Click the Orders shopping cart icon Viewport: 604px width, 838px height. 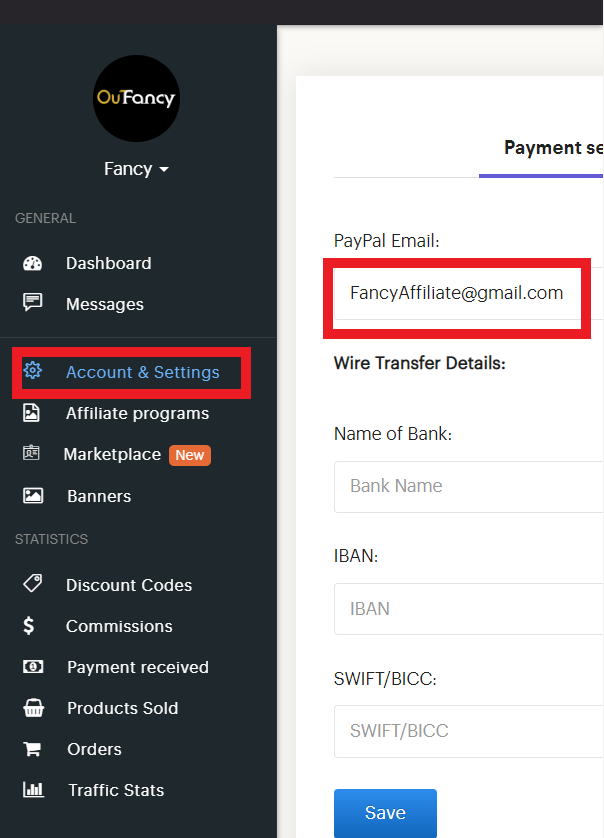pyautogui.click(x=32, y=749)
